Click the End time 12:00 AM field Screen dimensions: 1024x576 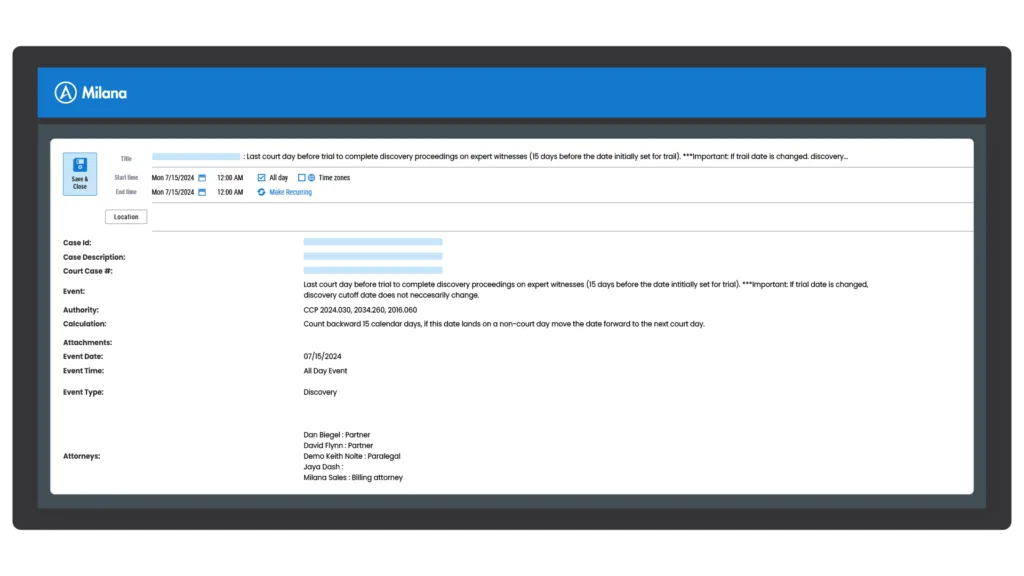point(230,192)
